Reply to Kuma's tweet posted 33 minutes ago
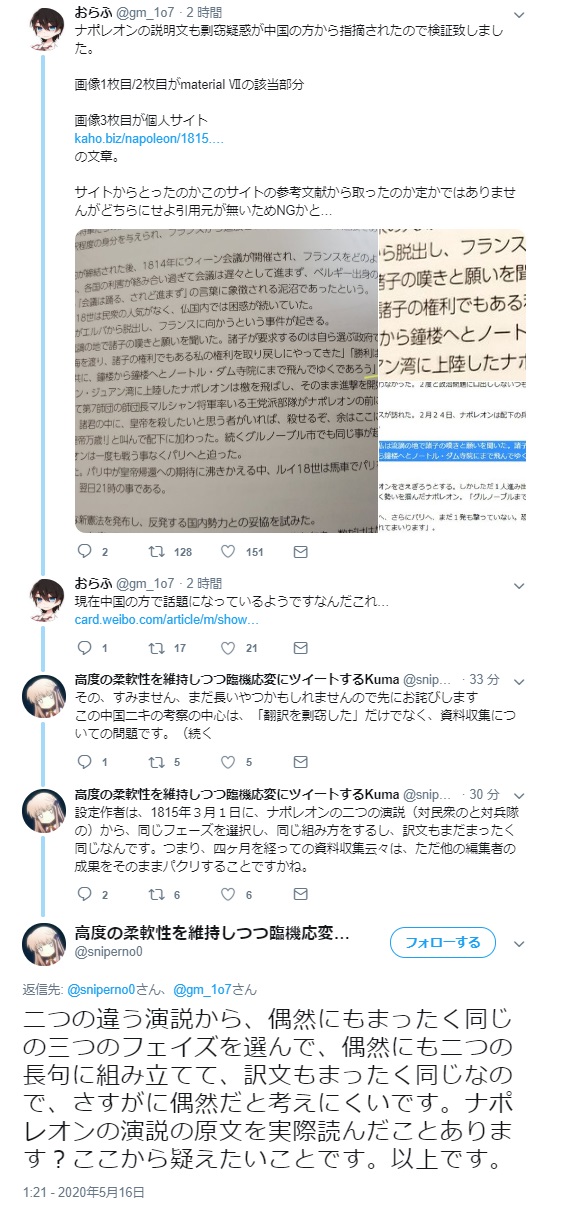This screenshot has height=1212, width=561. click(x=85, y=761)
